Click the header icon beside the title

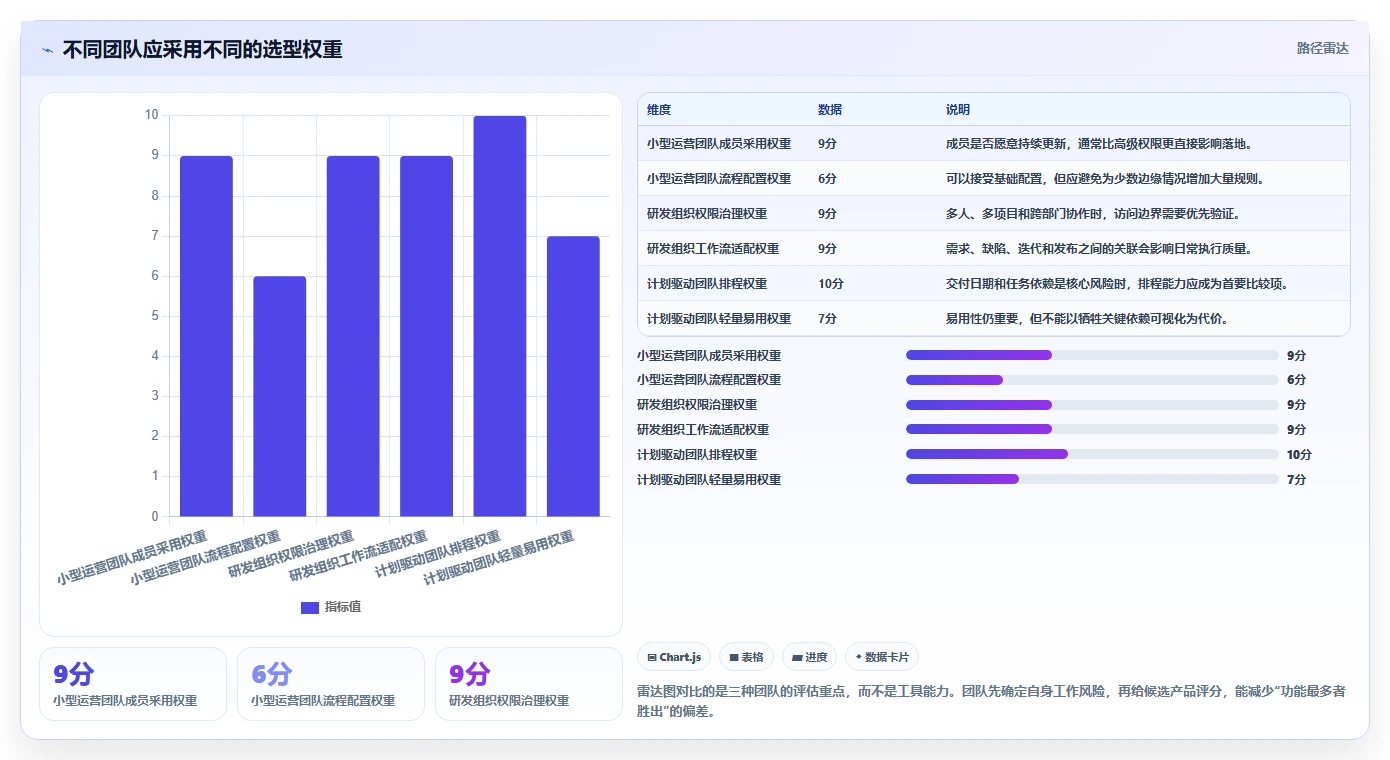tap(47, 50)
